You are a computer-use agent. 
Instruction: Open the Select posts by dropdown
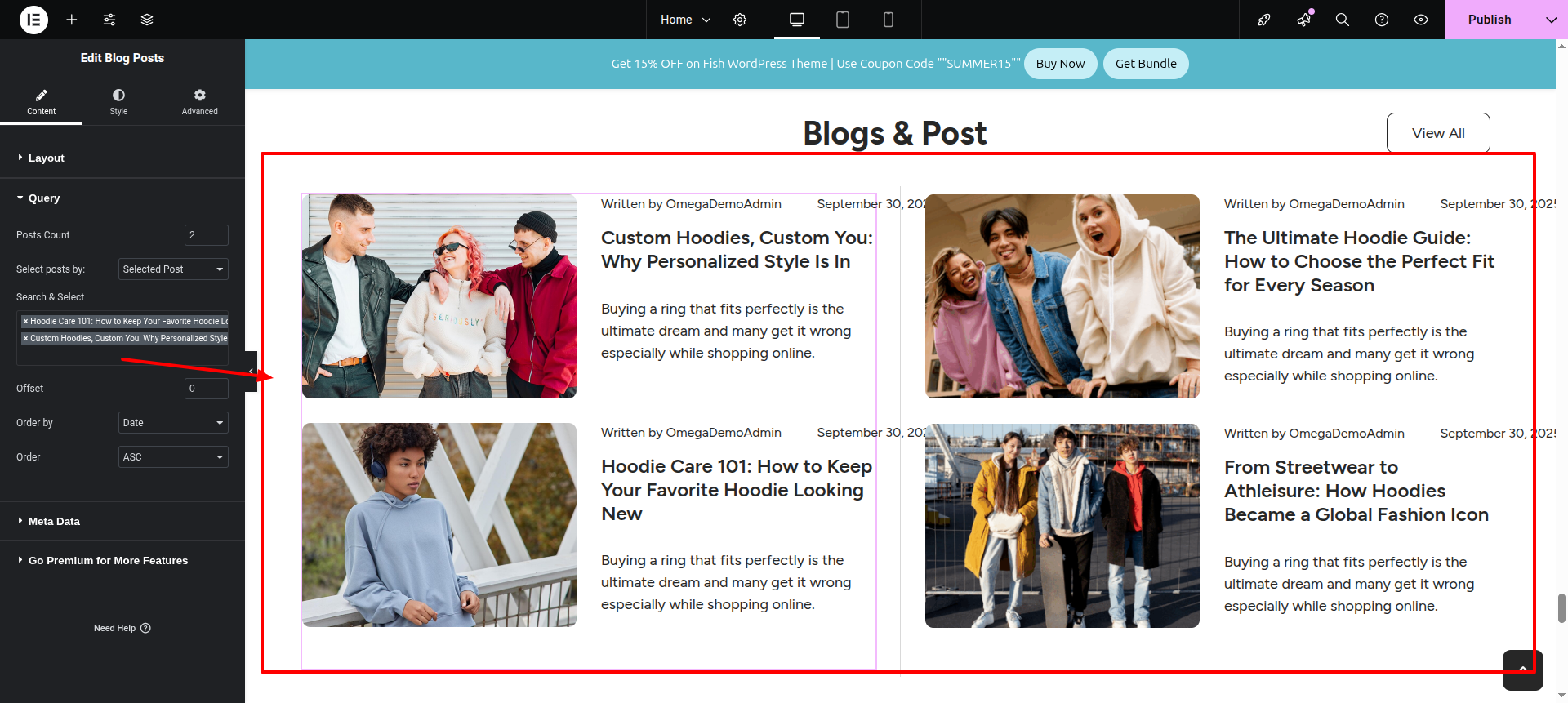(173, 269)
